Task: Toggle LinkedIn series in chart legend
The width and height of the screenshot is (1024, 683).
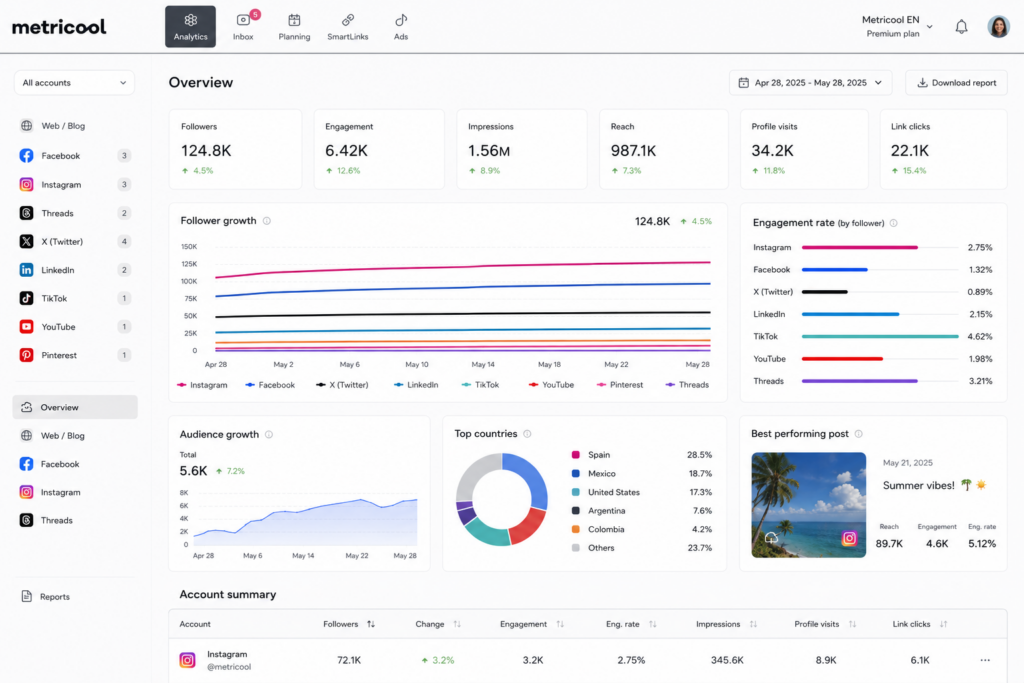Action: 415,385
